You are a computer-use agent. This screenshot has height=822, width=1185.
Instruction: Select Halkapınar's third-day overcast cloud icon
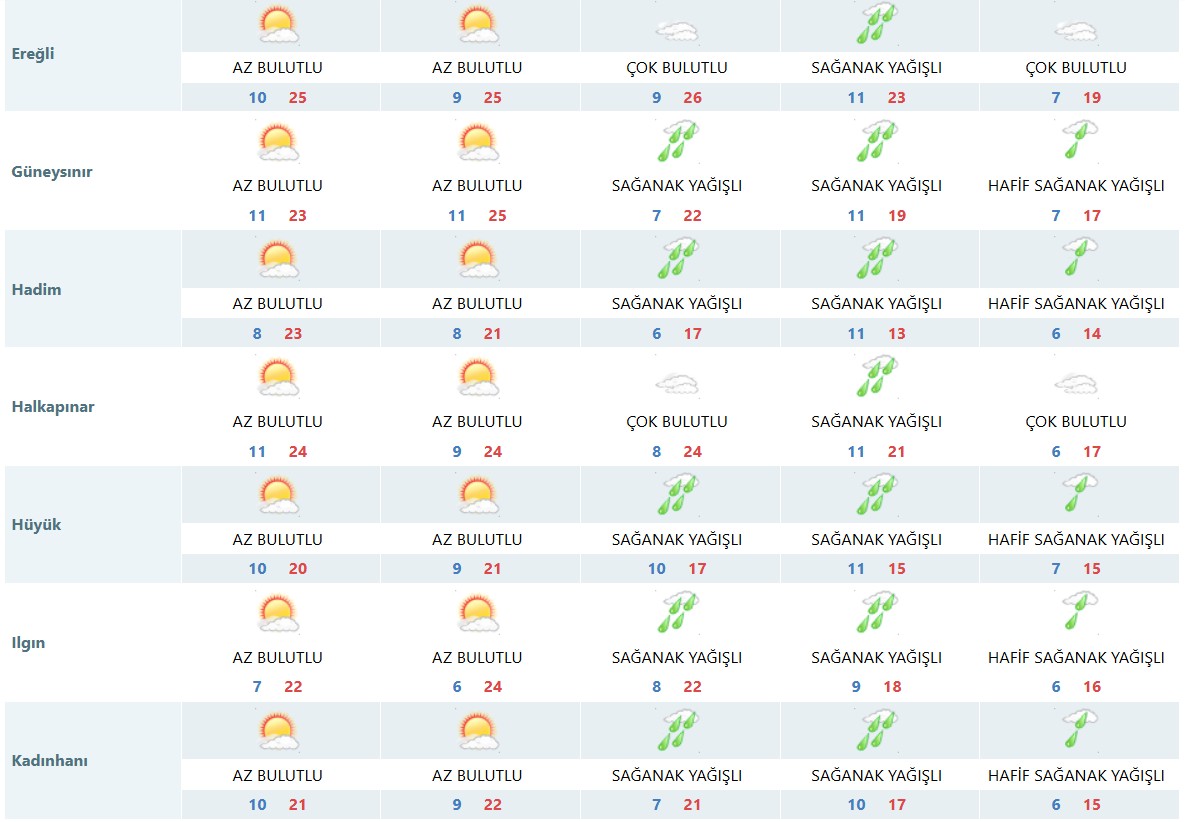pos(677,382)
